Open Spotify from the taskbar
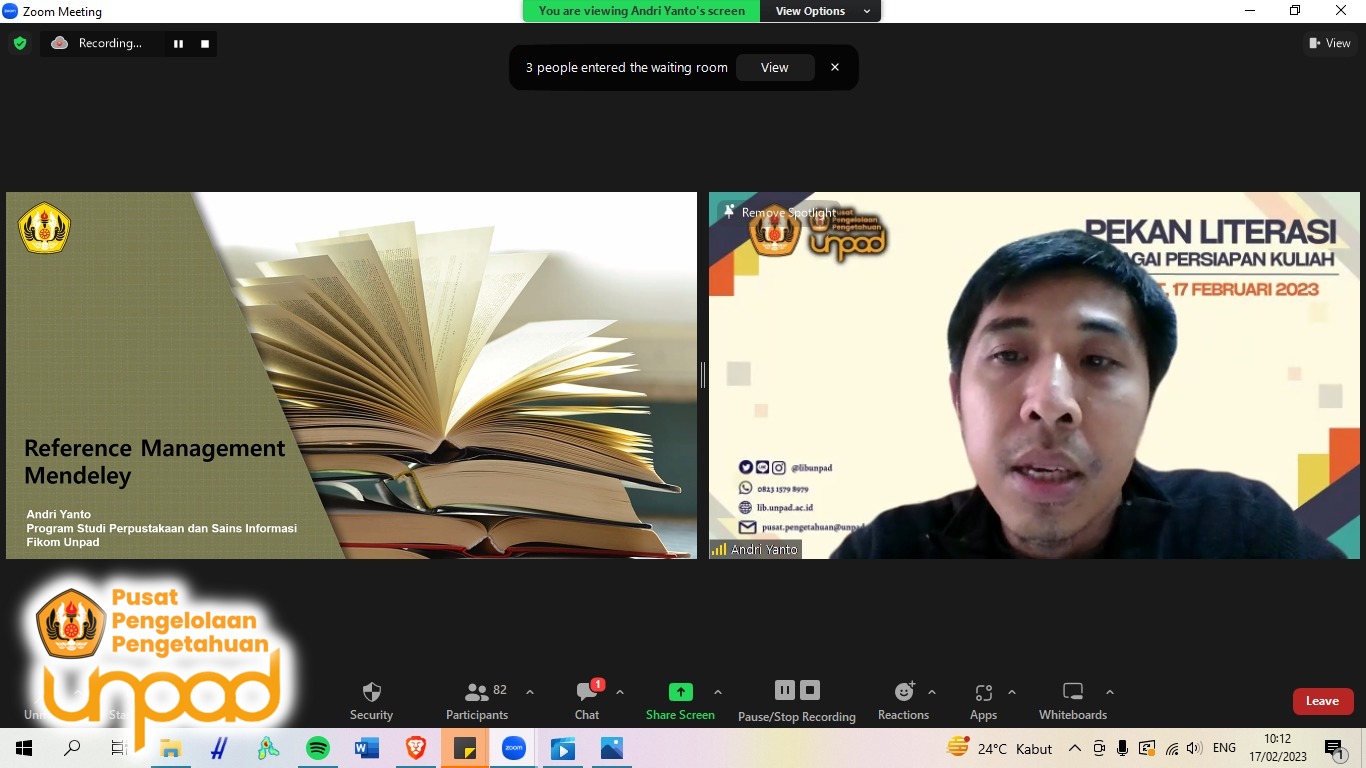 pos(318,748)
